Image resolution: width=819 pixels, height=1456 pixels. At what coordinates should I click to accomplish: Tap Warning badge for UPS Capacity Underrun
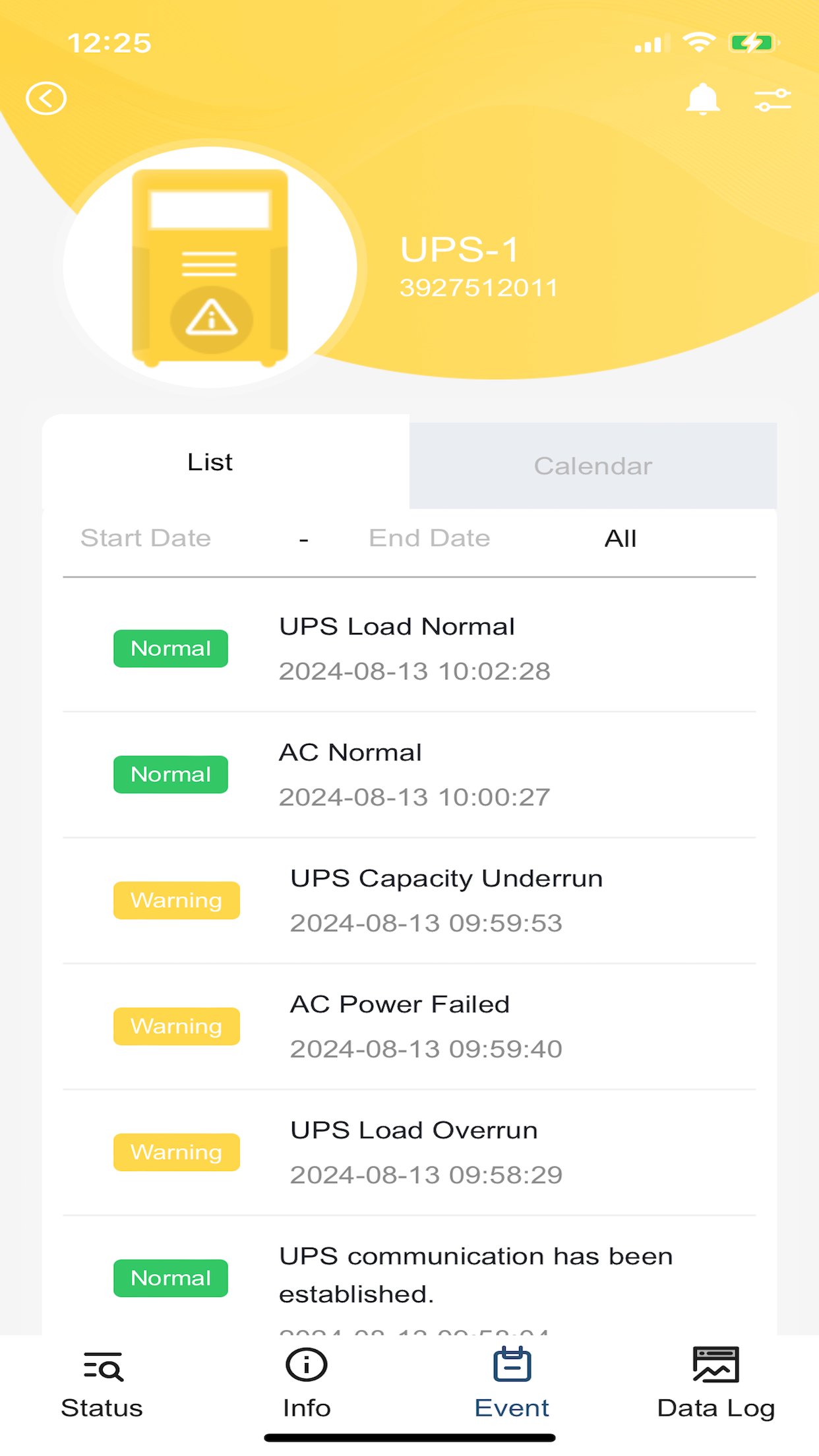177,900
